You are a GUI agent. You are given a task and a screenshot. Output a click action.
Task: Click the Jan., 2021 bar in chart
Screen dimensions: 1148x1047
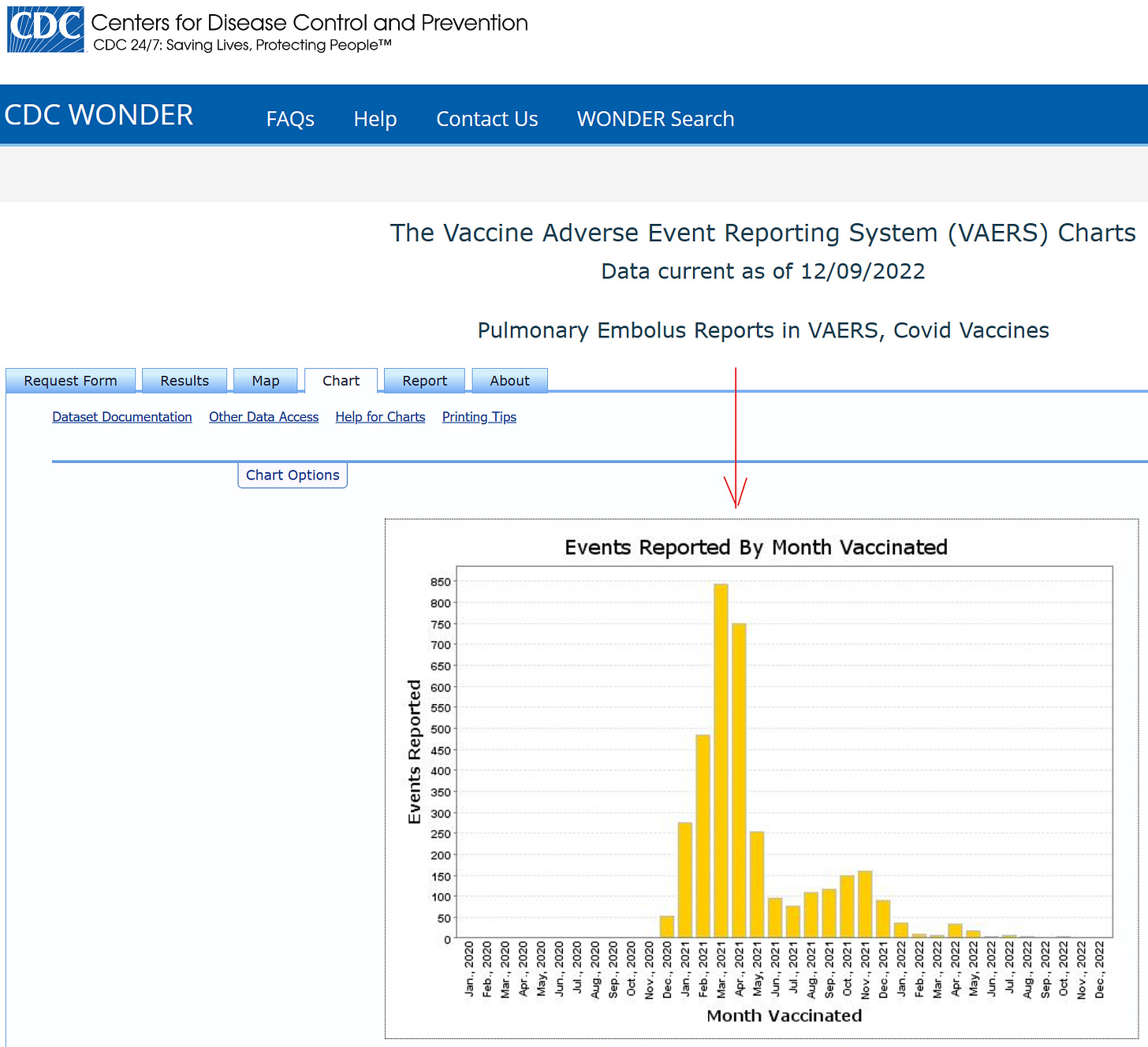coord(684,880)
